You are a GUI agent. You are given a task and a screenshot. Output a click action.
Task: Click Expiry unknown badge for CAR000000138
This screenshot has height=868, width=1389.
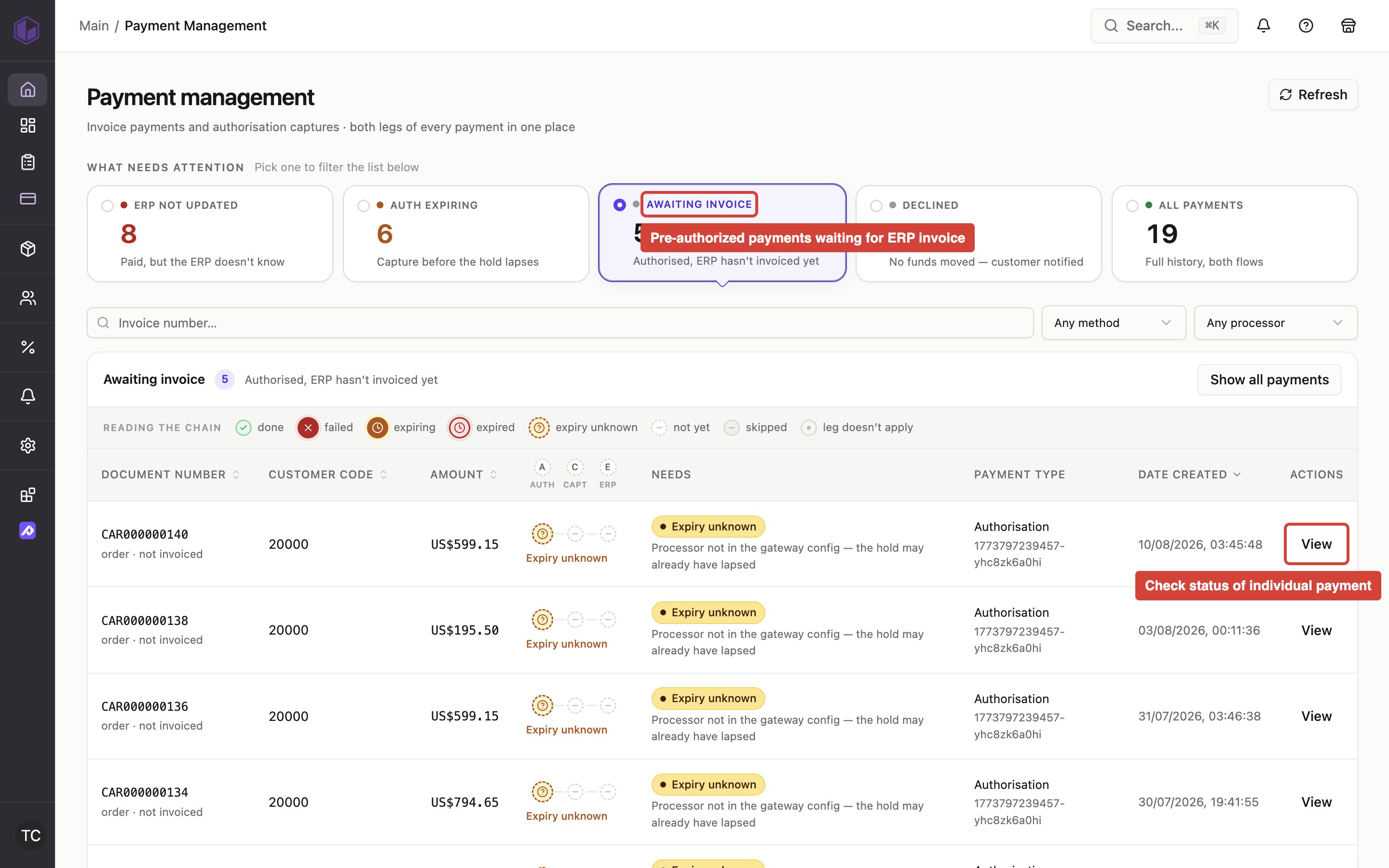click(708, 612)
